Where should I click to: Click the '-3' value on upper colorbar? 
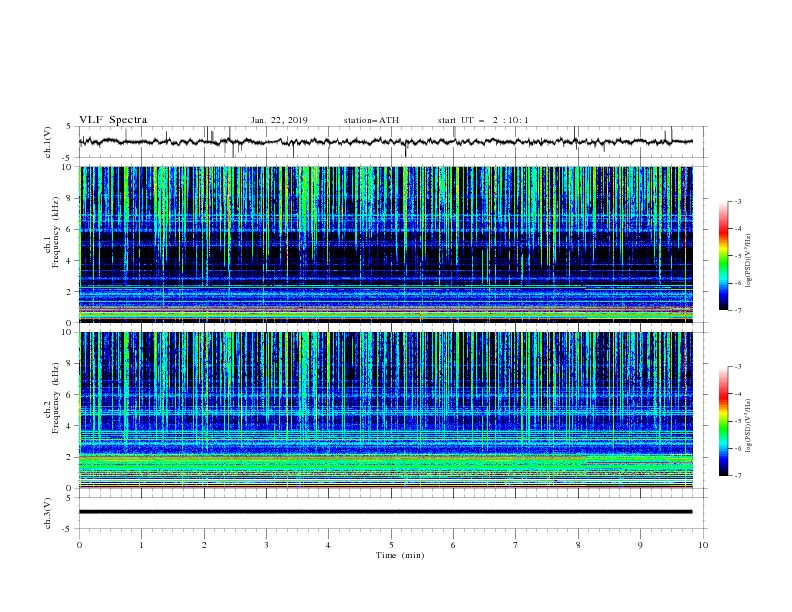point(738,201)
